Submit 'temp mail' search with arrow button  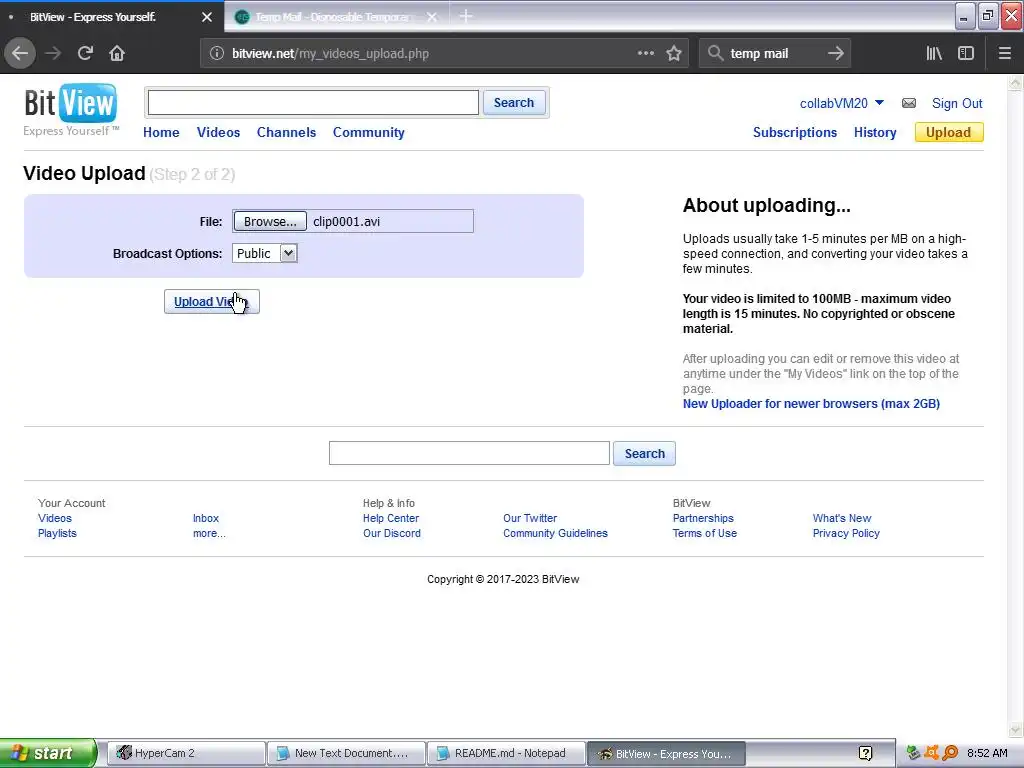[x=835, y=54]
